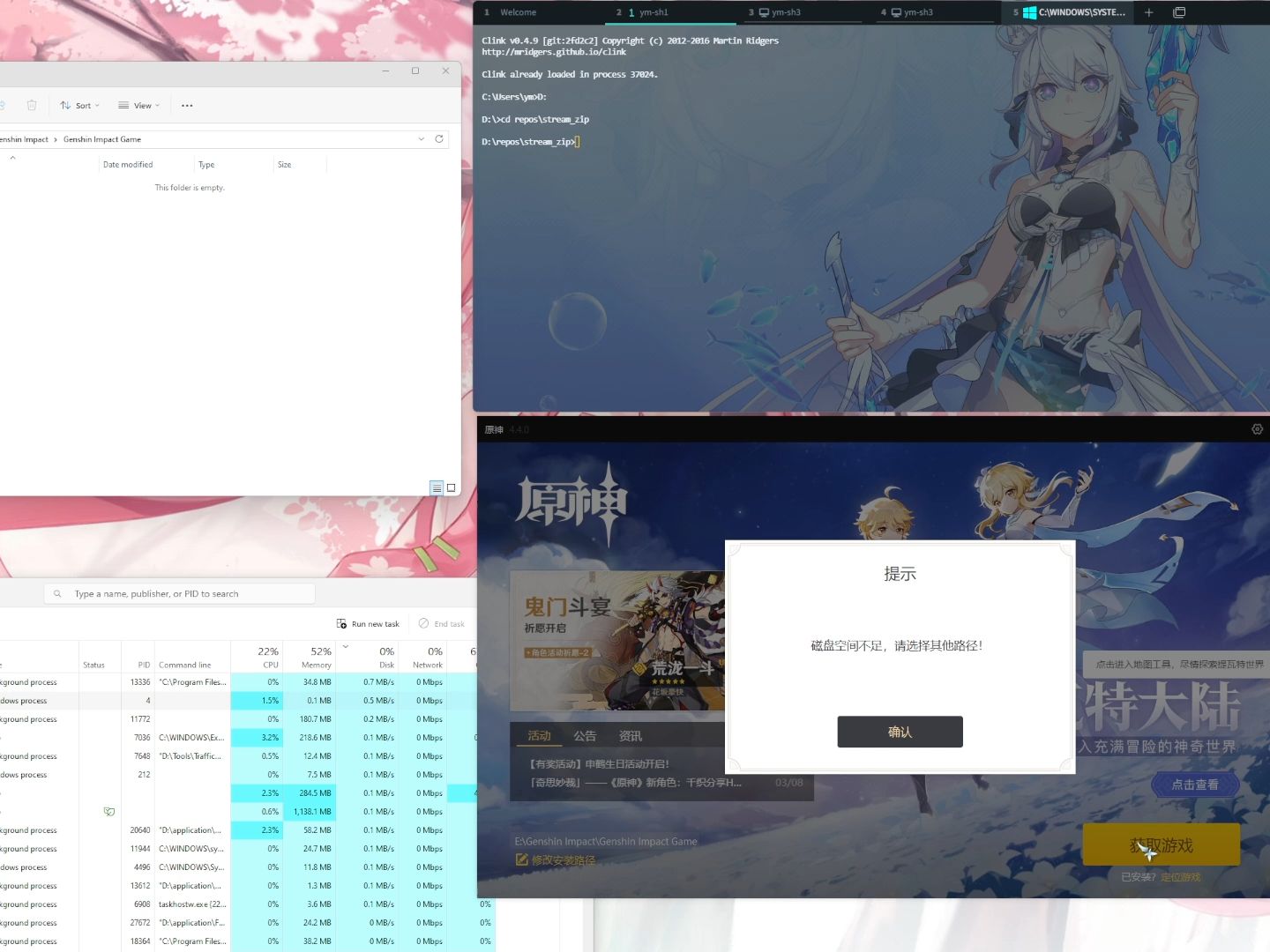This screenshot has width=1270, height=952.
Task: Click the Task Manager search field
Action: pos(180,594)
